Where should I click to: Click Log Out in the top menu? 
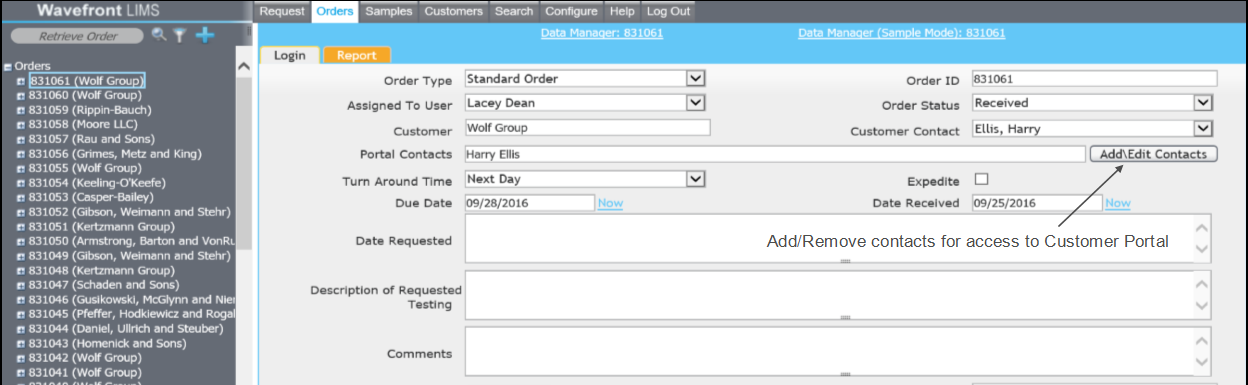click(667, 11)
